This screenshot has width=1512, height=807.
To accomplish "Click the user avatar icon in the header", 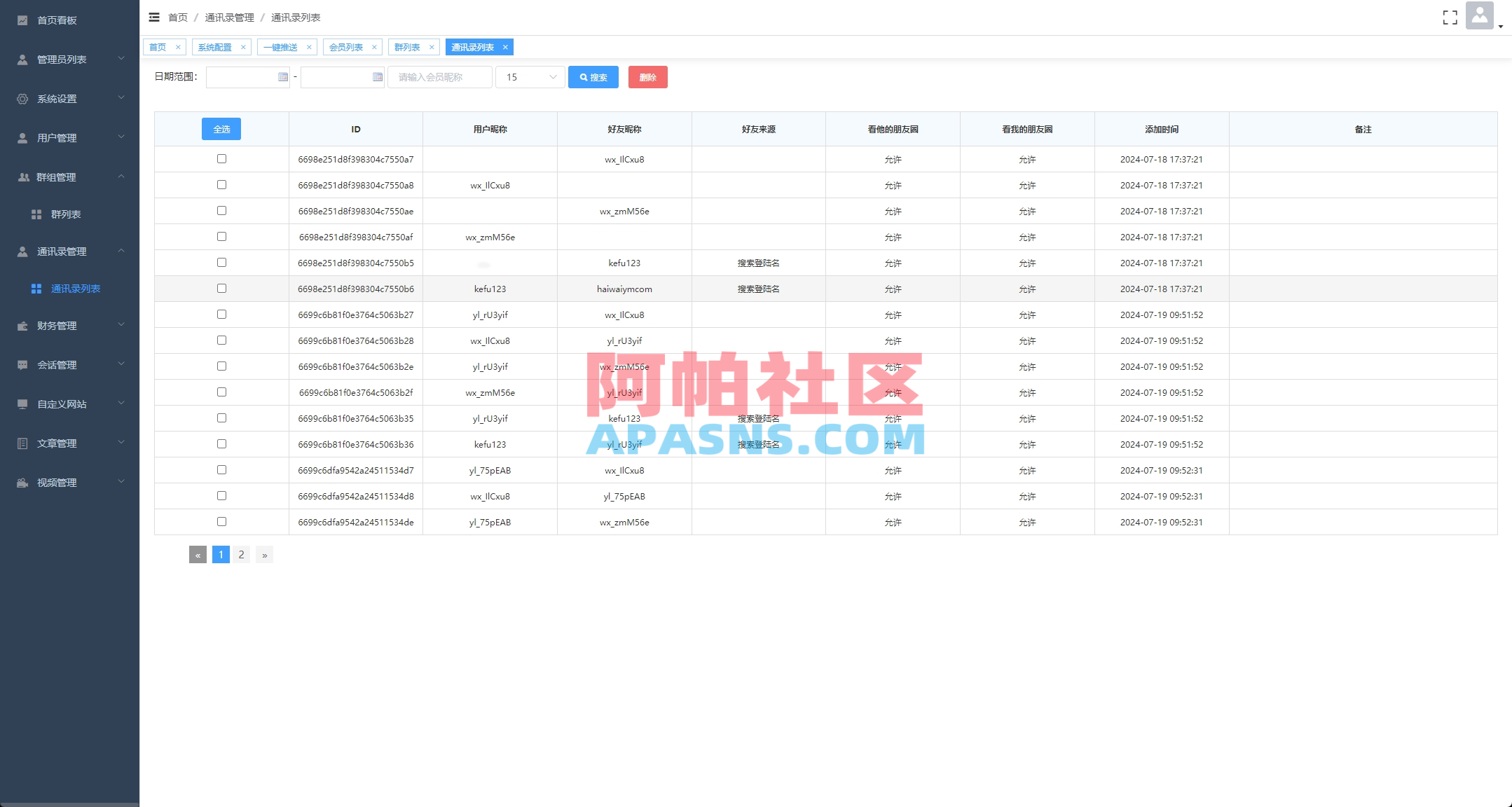I will 1480,15.
